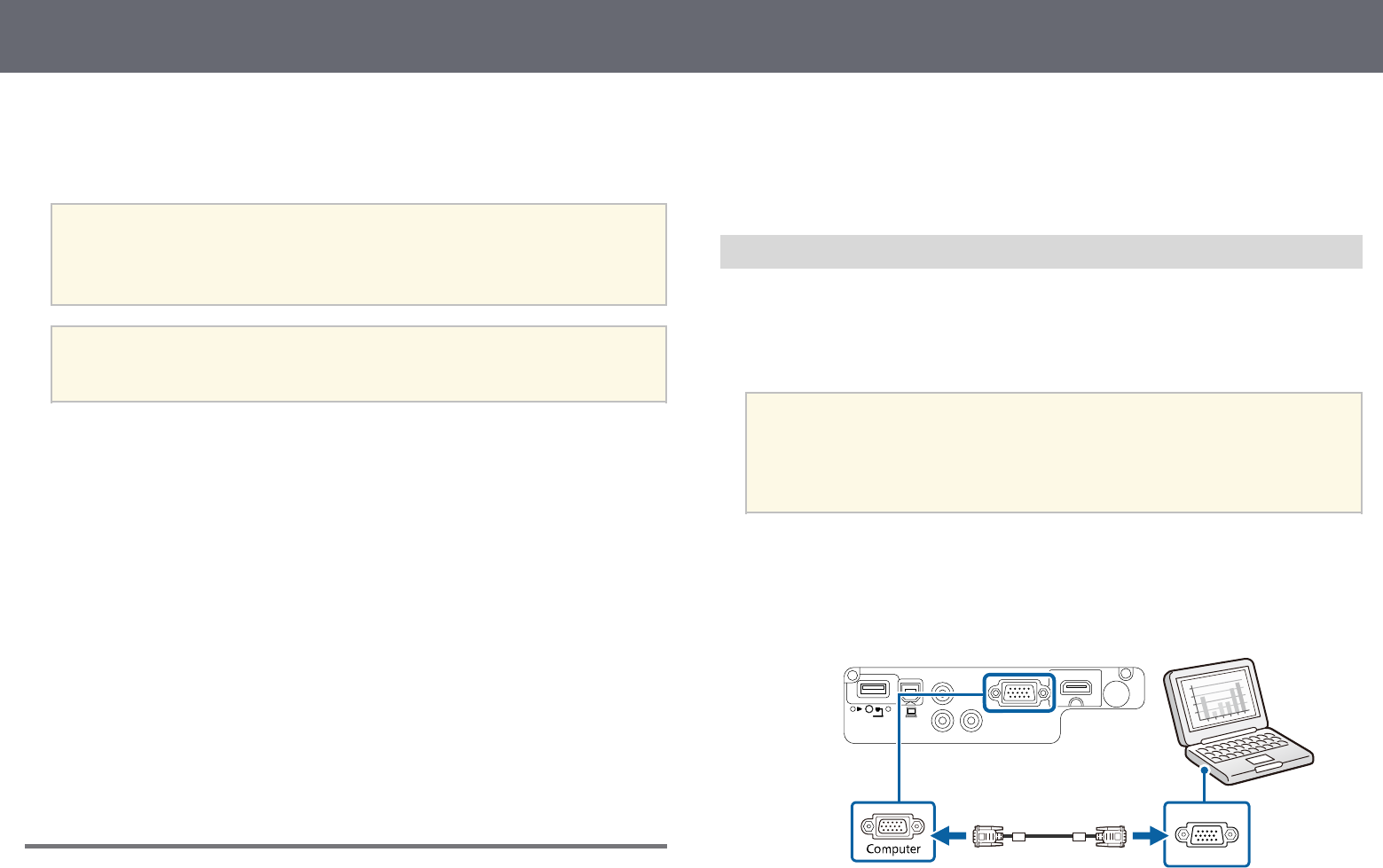Click the "Computer" port label
Viewport: 1383px width, 868px height.
893,849
